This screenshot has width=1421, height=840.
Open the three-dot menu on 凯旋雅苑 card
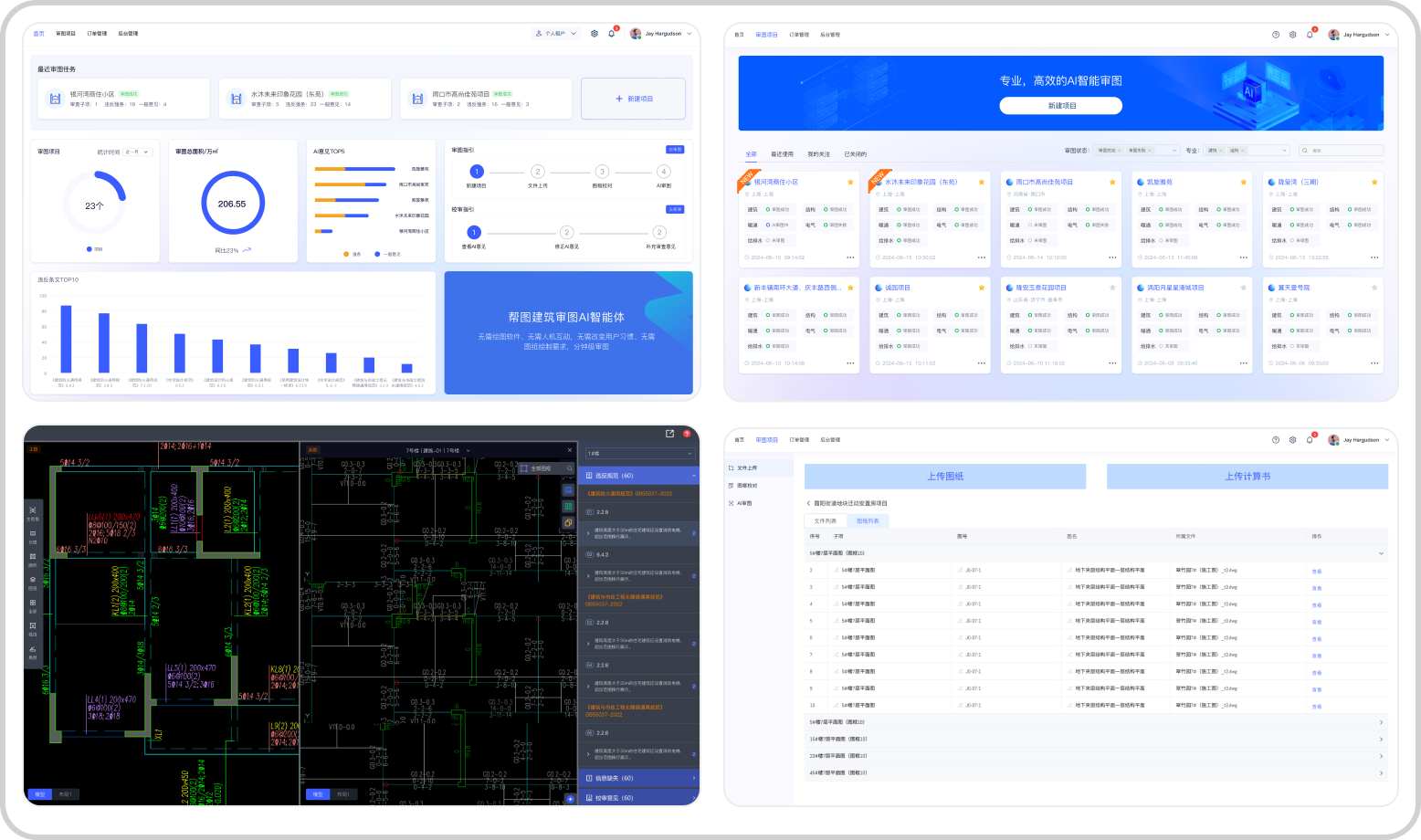point(1244,257)
